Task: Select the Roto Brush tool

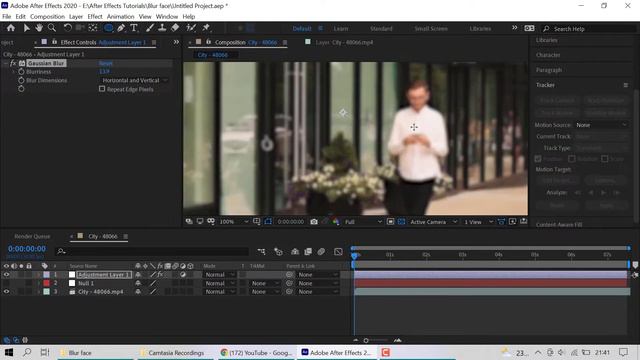Action: (x=191, y=28)
